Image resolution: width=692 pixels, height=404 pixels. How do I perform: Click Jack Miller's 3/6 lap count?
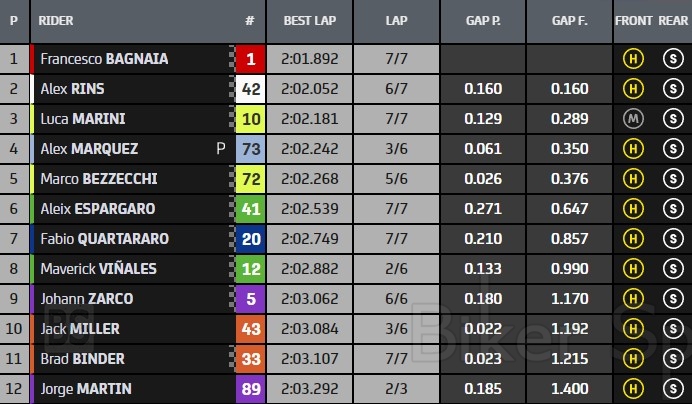point(396,329)
